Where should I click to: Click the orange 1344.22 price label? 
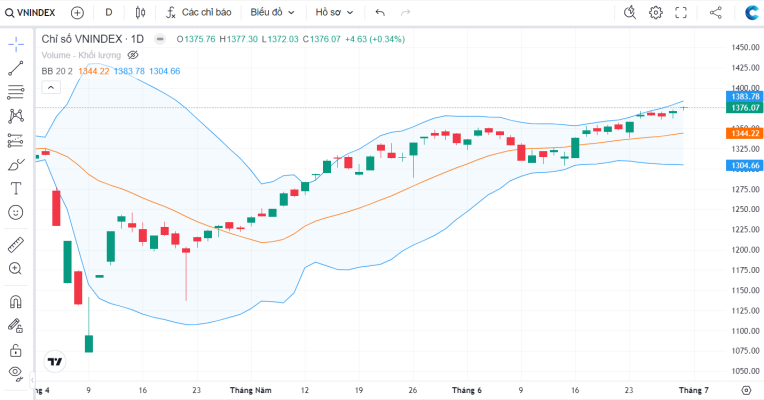pos(745,133)
